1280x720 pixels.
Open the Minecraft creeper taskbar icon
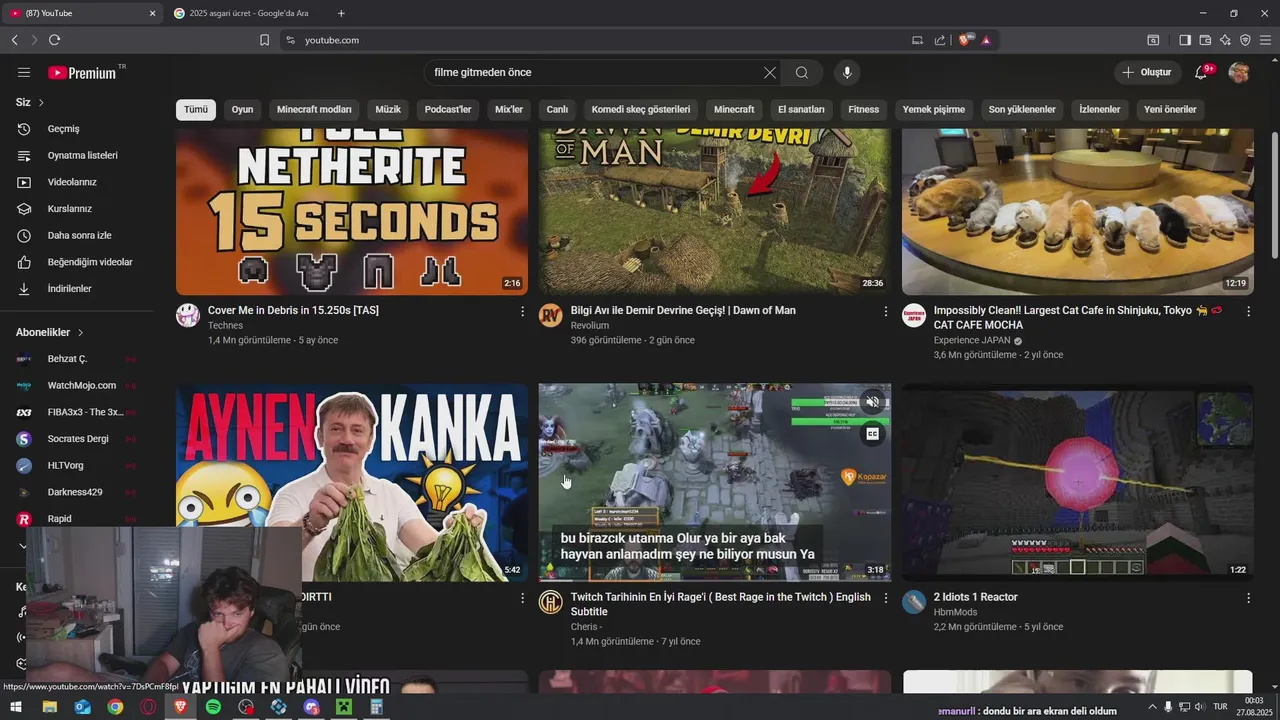344,707
